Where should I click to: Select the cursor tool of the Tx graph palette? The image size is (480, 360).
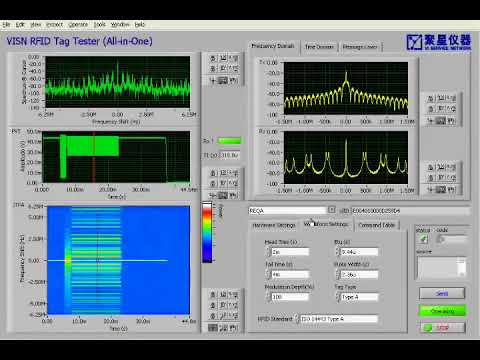(x=430, y=120)
